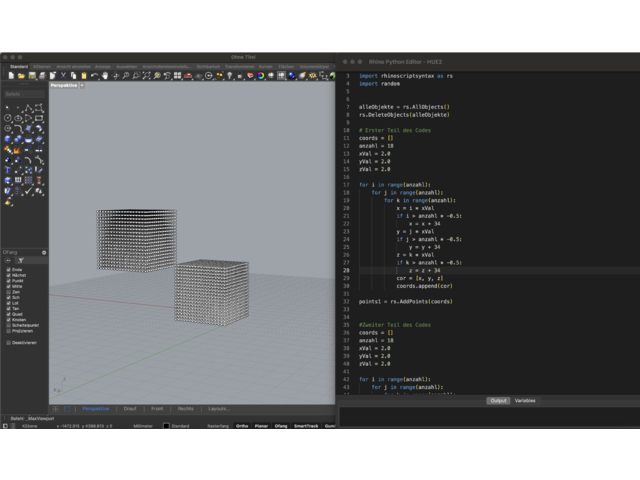Switch to the Kurven toolbar tab
Viewport: 640px width, 480px height.
[265, 67]
